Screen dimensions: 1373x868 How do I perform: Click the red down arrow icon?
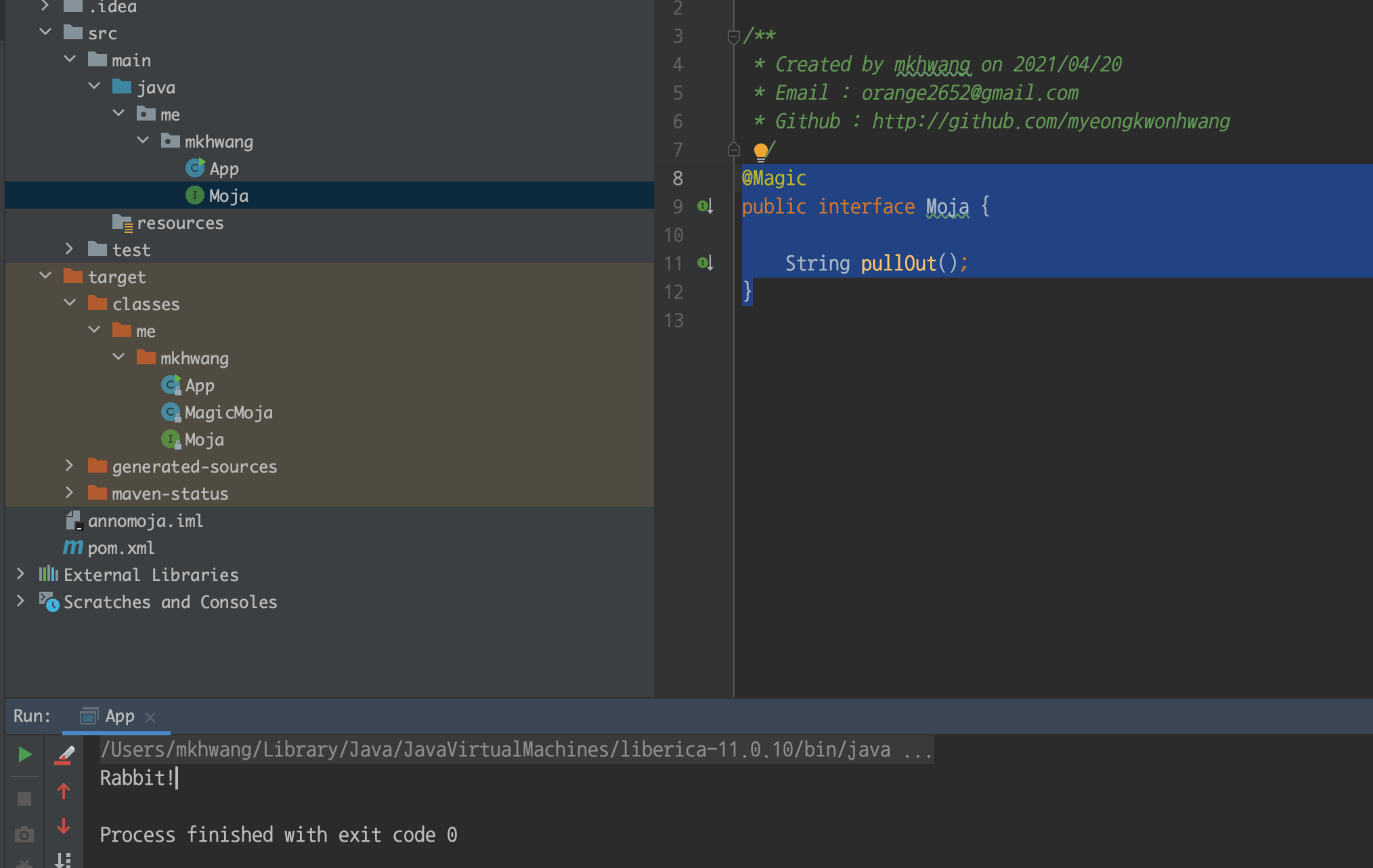(64, 826)
